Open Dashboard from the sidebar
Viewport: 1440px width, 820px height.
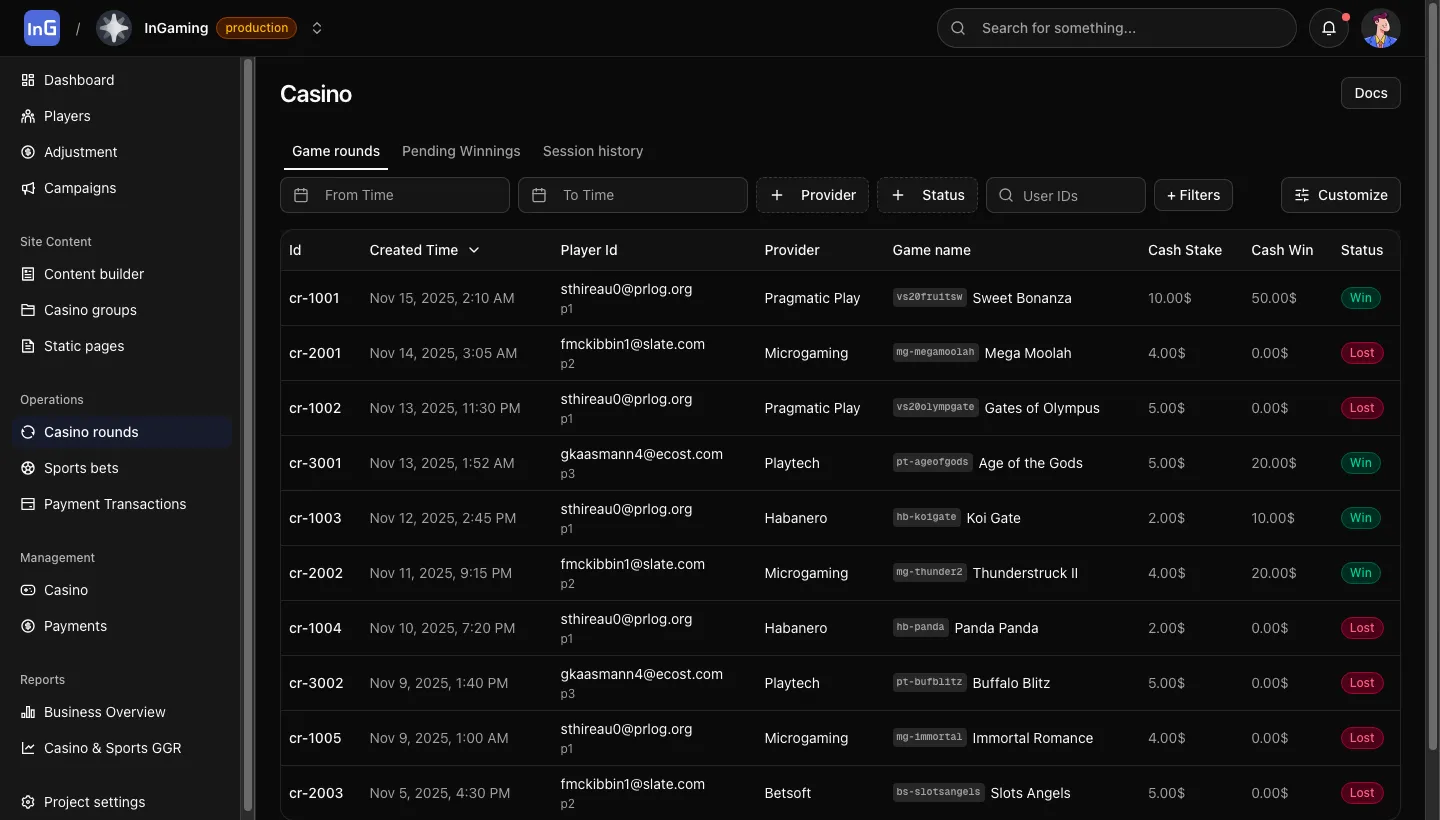click(79, 80)
